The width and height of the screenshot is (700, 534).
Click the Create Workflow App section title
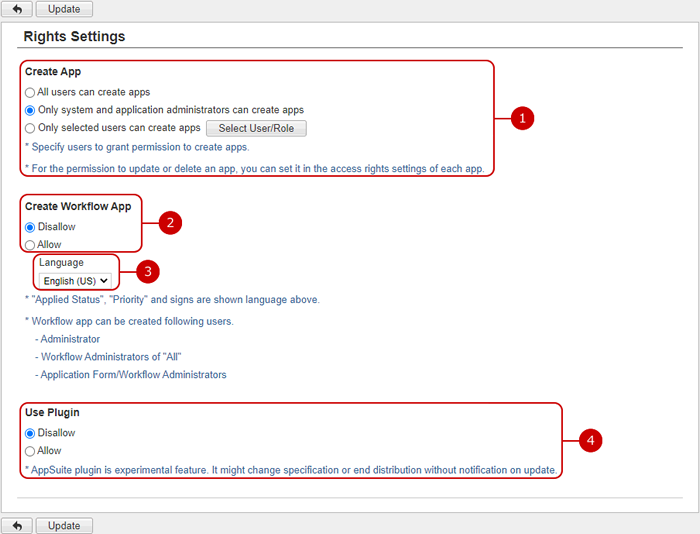tap(78, 206)
